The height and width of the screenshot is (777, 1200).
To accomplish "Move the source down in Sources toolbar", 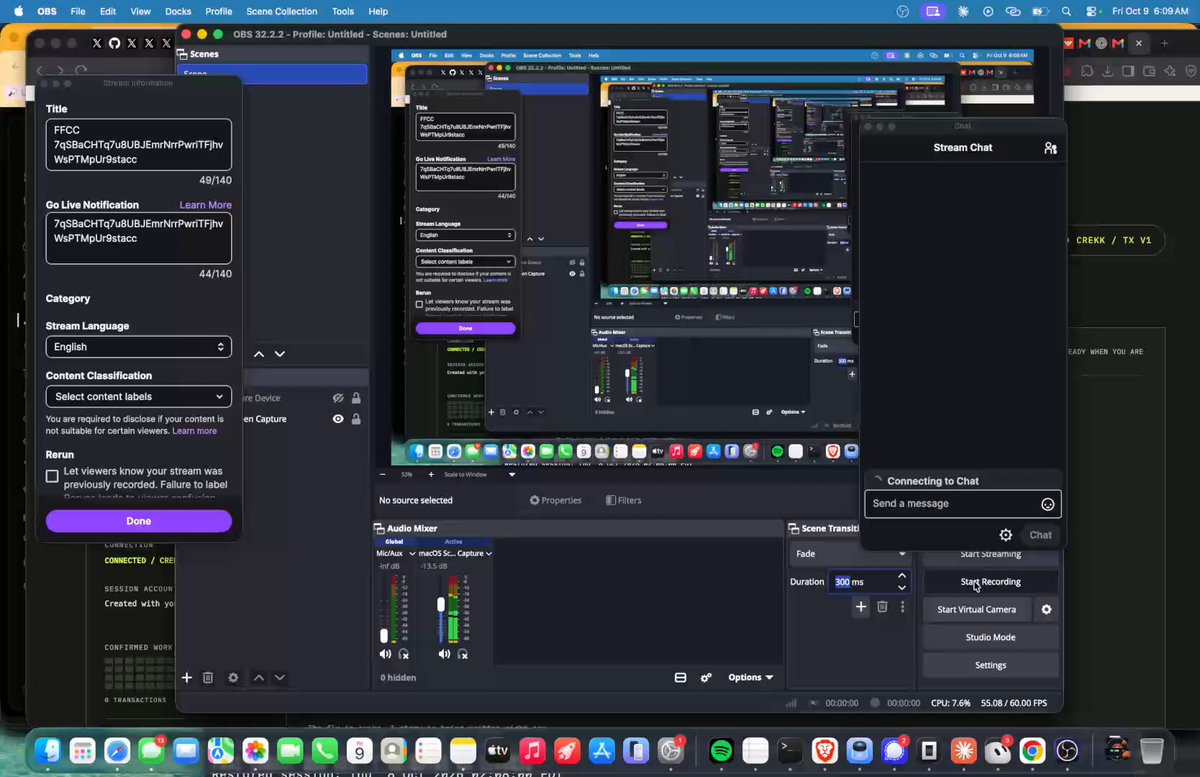I will point(280,677).
